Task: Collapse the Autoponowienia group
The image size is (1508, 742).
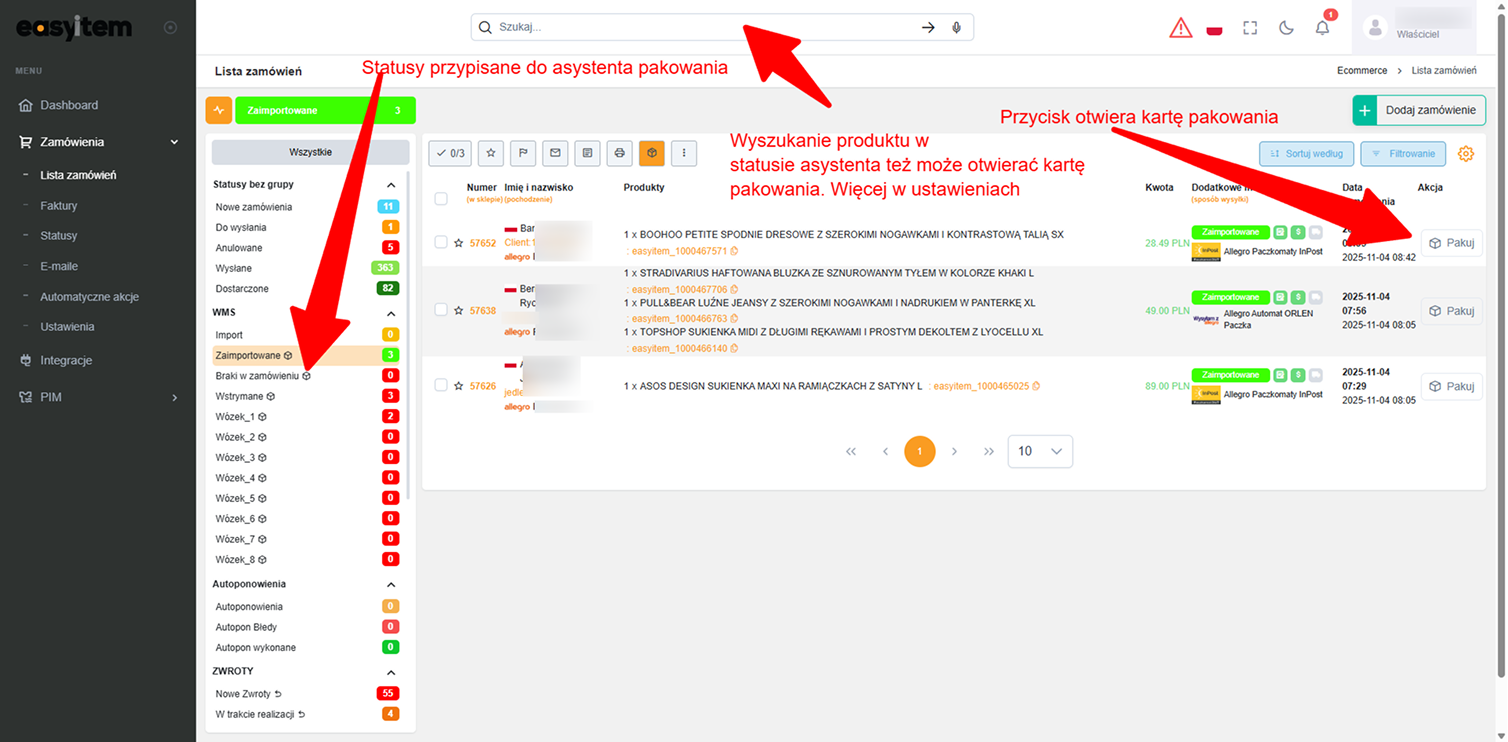Action: pyautogui.click(x=391, y=584)
